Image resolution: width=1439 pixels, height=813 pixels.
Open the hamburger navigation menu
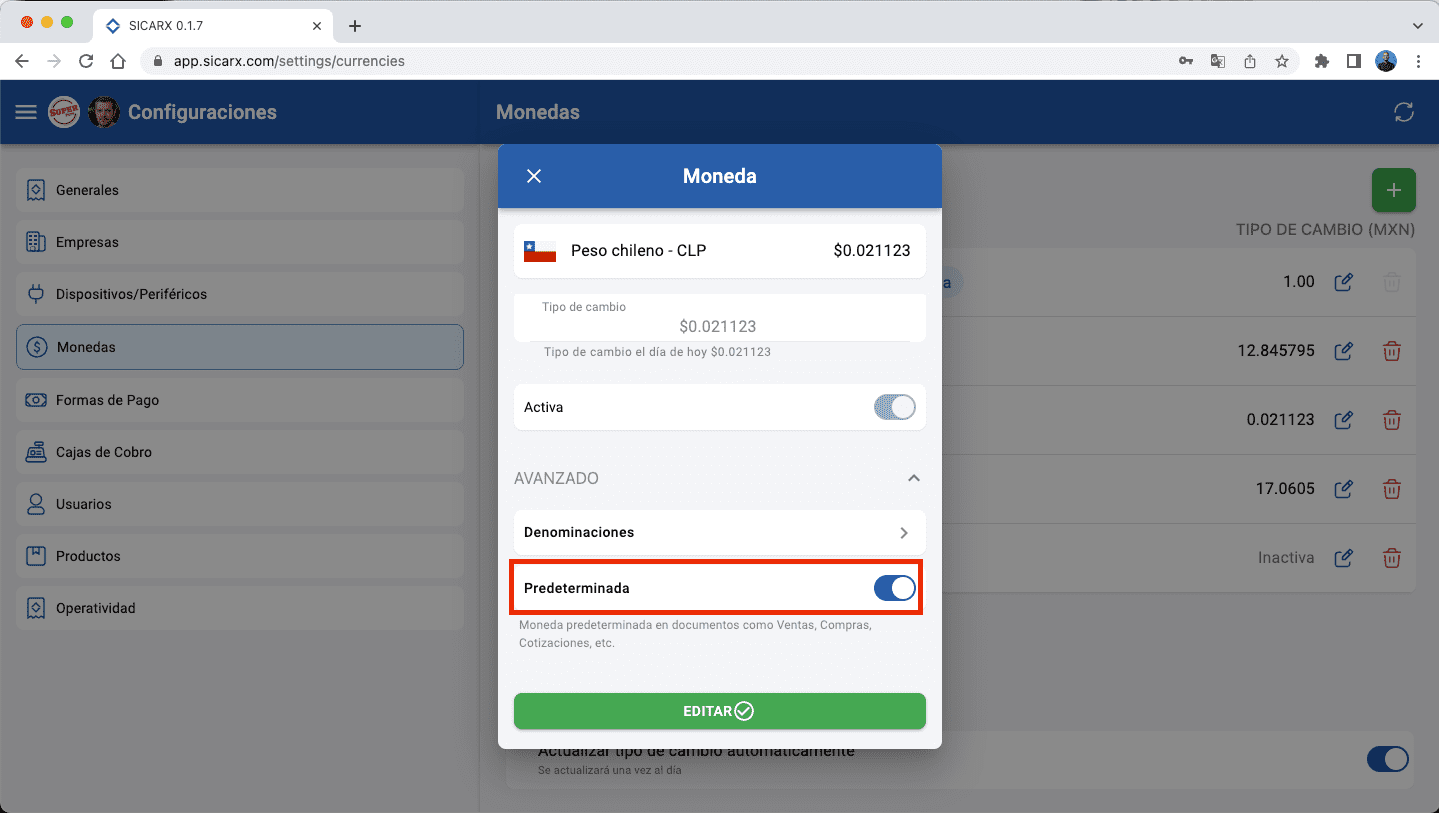pos(25,112)
